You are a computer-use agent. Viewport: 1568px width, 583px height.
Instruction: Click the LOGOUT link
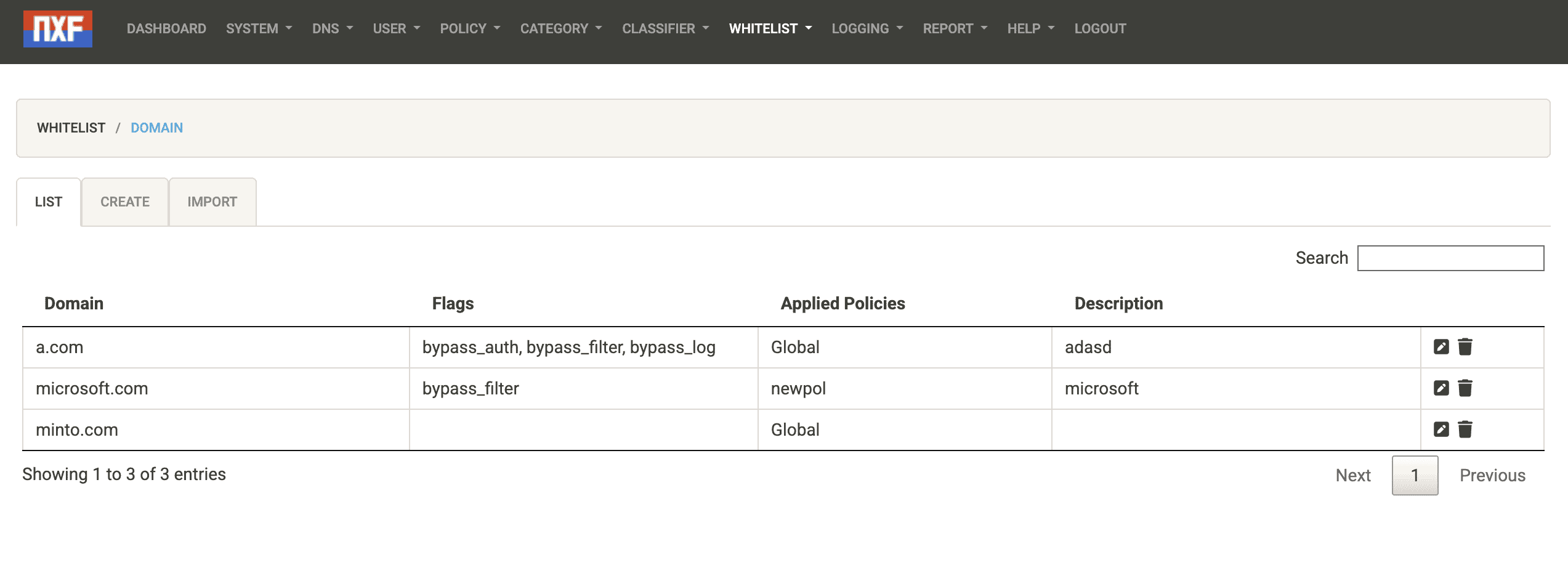1100,29
